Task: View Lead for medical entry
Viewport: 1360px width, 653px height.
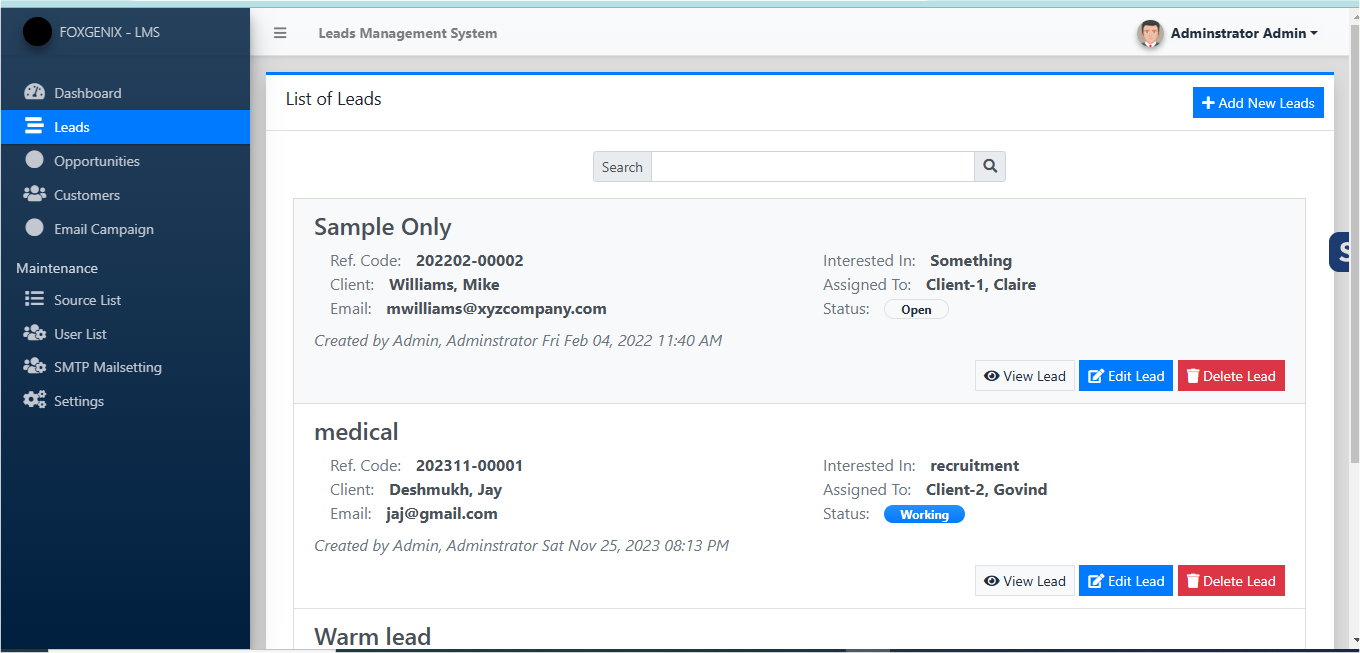Action: (1025, 581)
